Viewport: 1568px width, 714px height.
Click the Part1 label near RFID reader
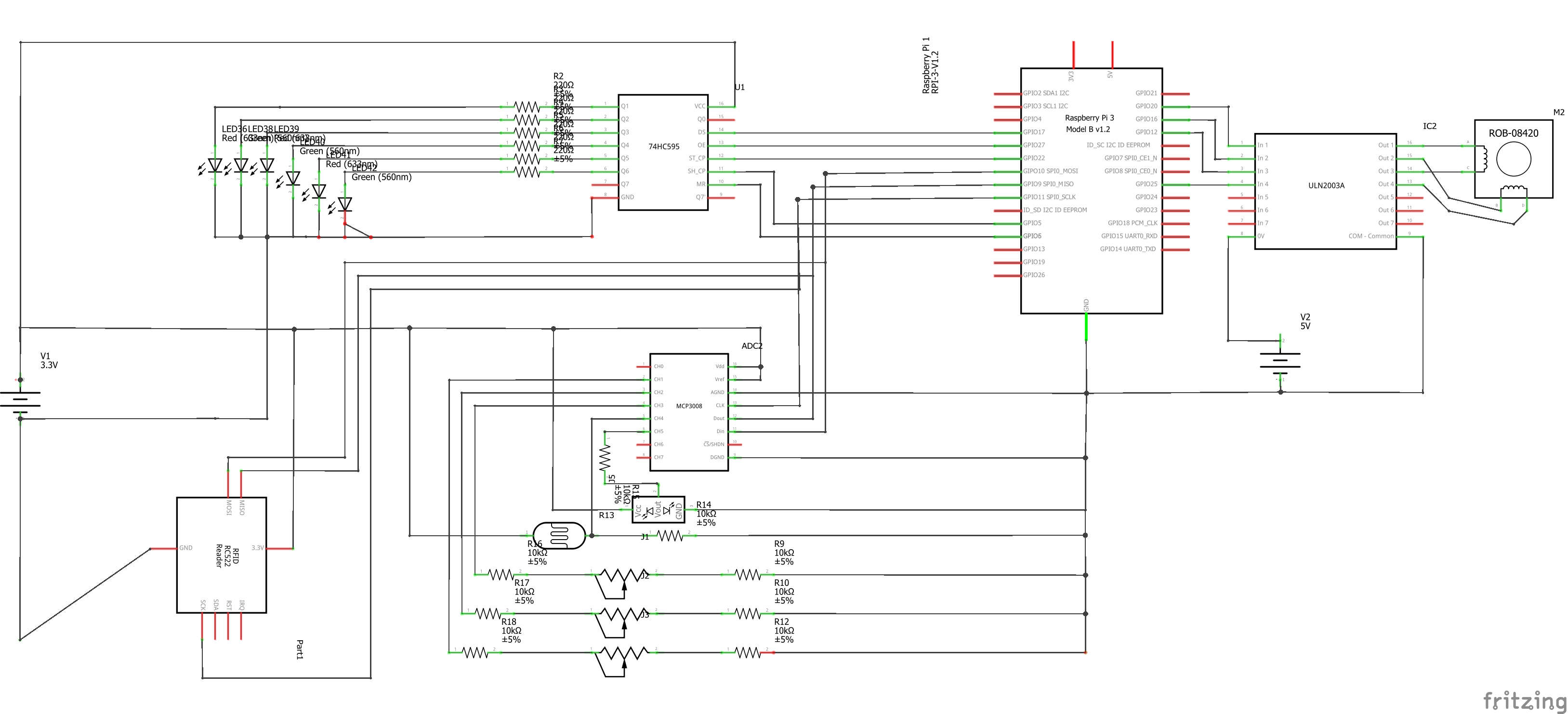(x=300, y=649)
